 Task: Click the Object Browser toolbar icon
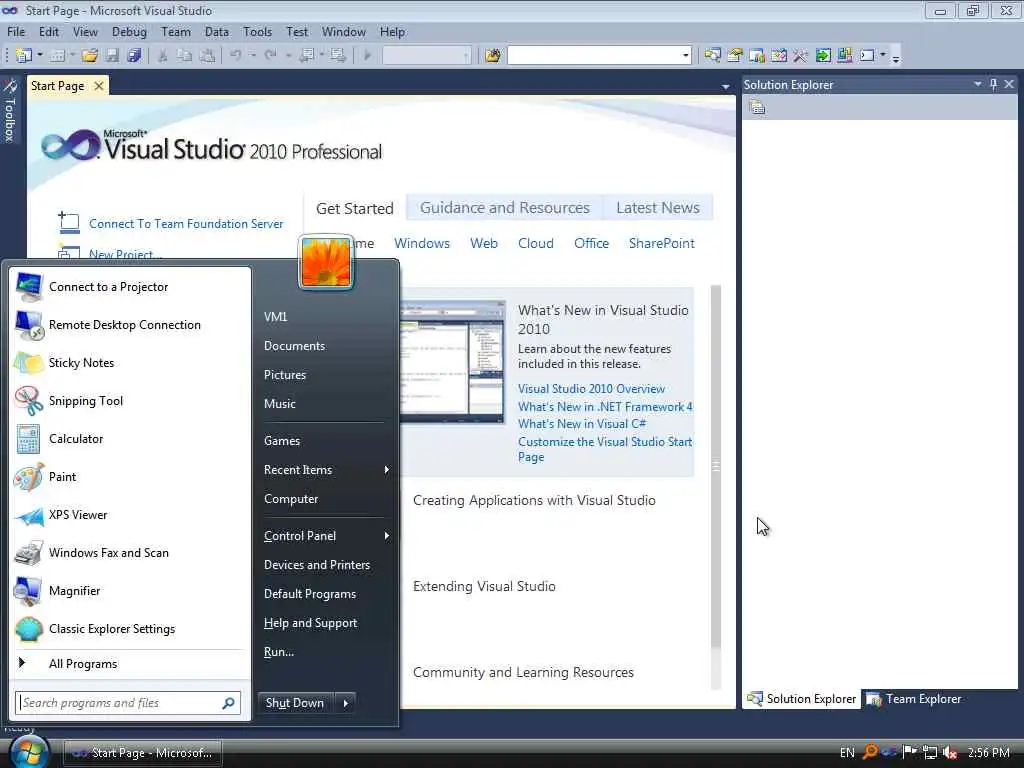pos(778,56)
